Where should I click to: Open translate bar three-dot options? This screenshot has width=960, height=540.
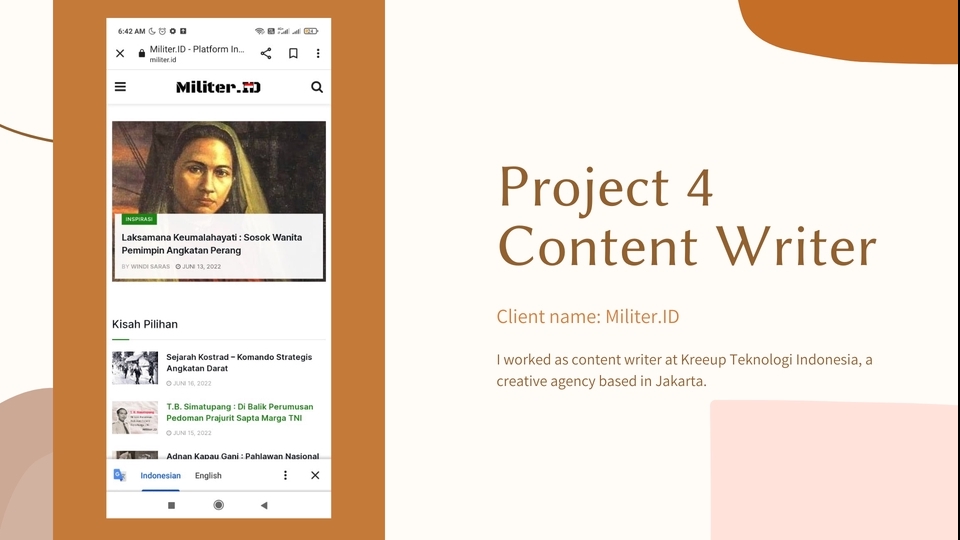pyautogui.click(x=285, y=475)
